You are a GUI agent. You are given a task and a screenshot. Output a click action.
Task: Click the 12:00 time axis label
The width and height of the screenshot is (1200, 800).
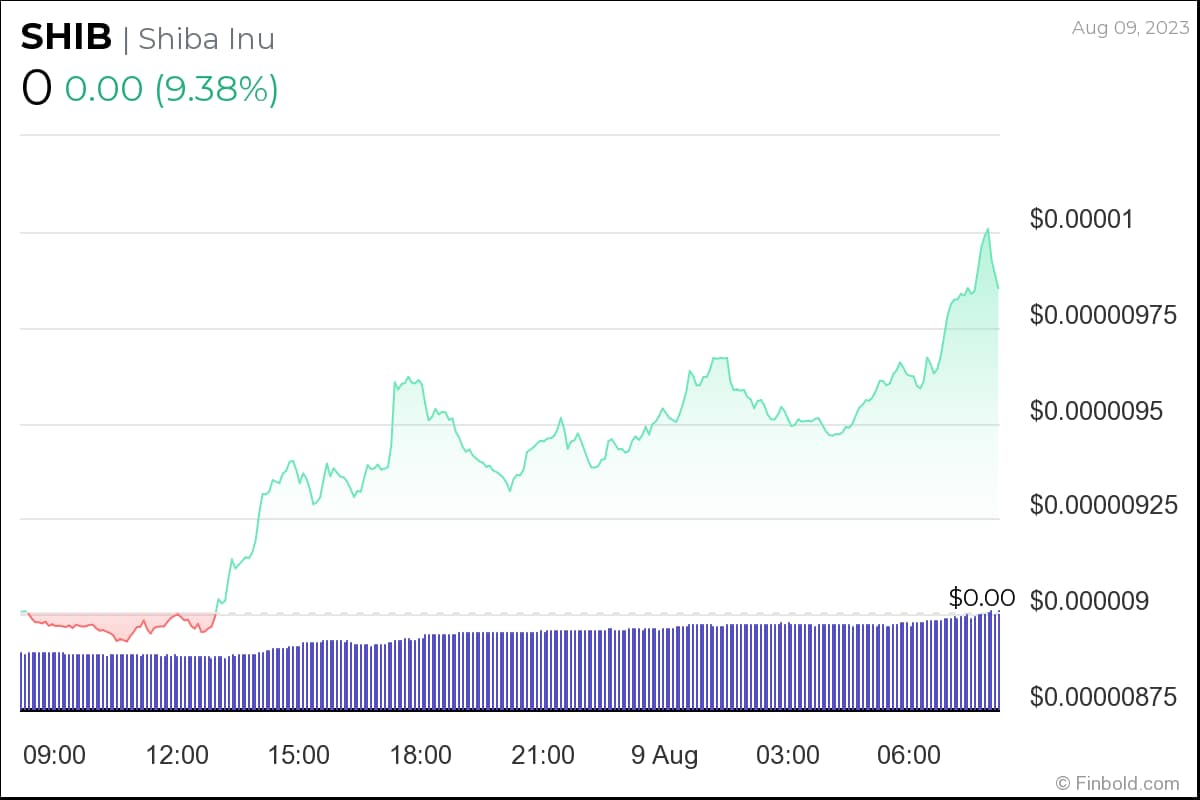(177, 754)
